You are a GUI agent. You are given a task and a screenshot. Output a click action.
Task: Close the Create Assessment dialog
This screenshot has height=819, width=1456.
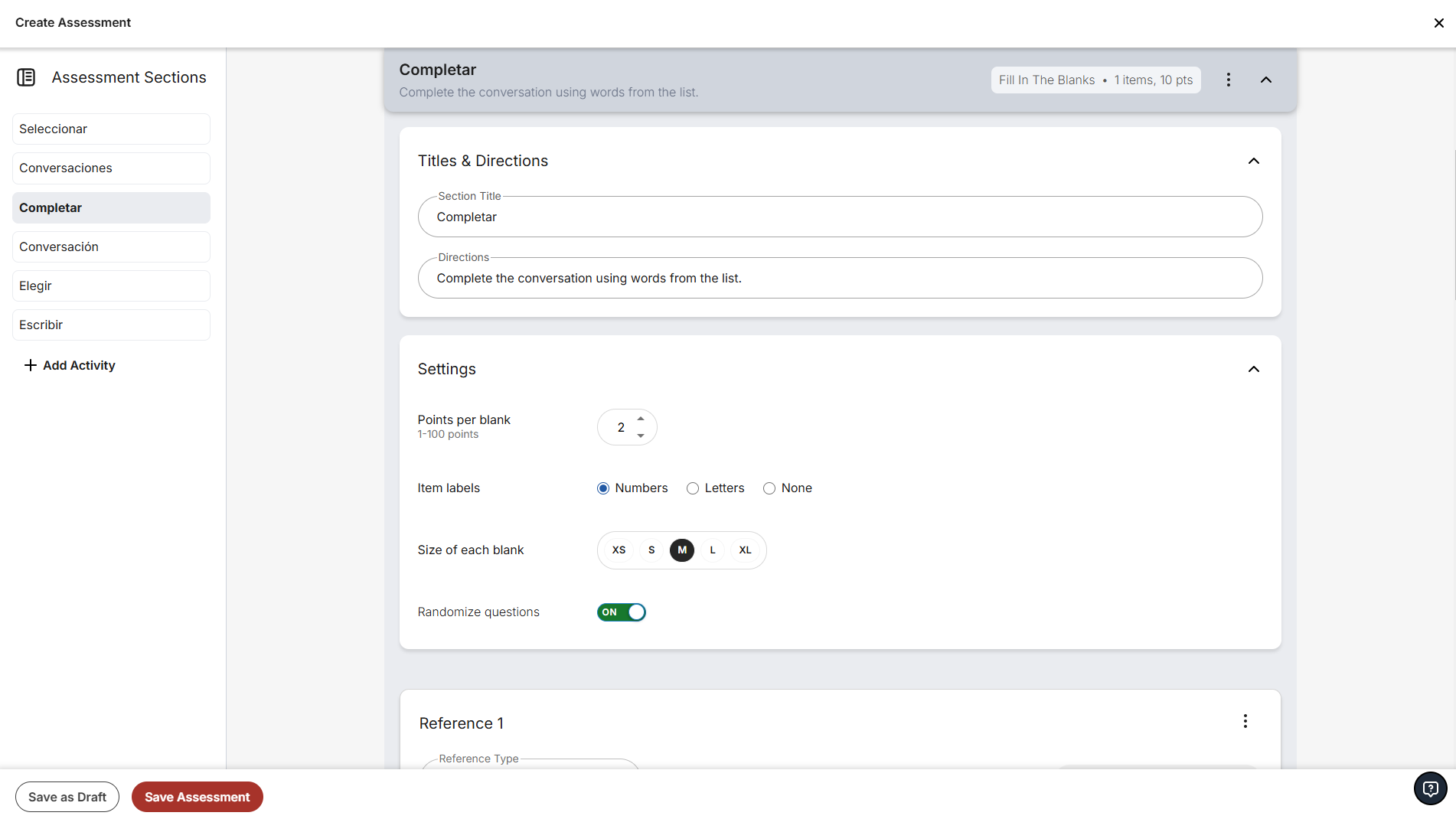point(1438,23)
